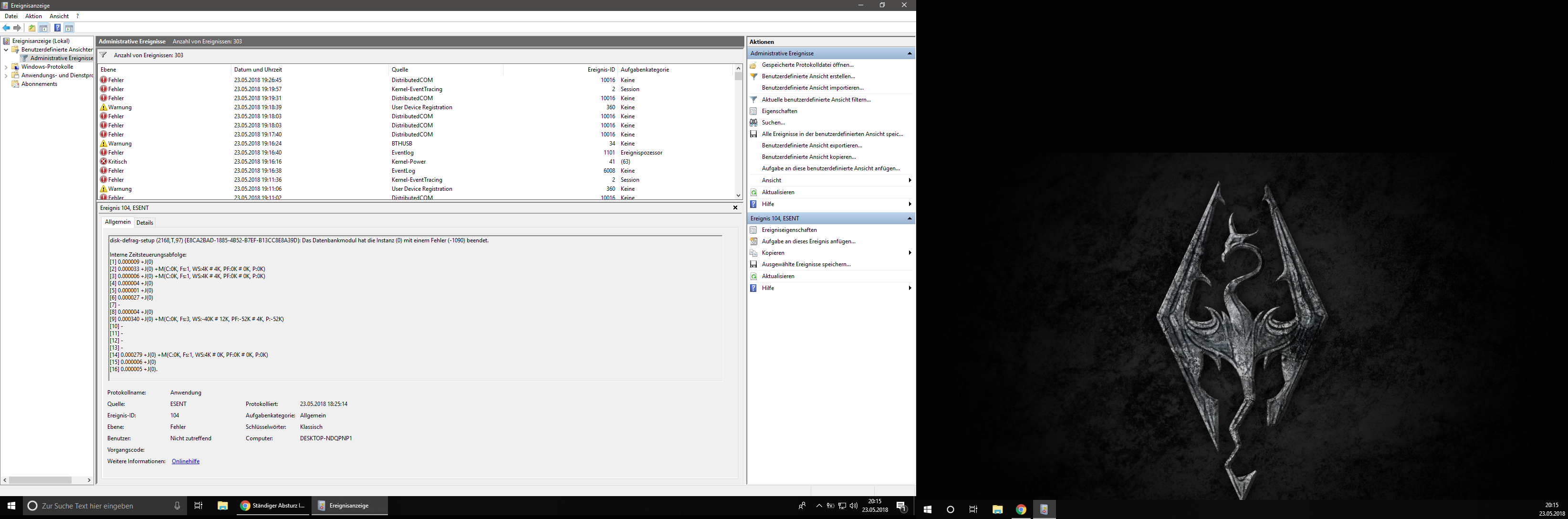
Task: Open the Help toolbar icon
Action: (58, 28)
